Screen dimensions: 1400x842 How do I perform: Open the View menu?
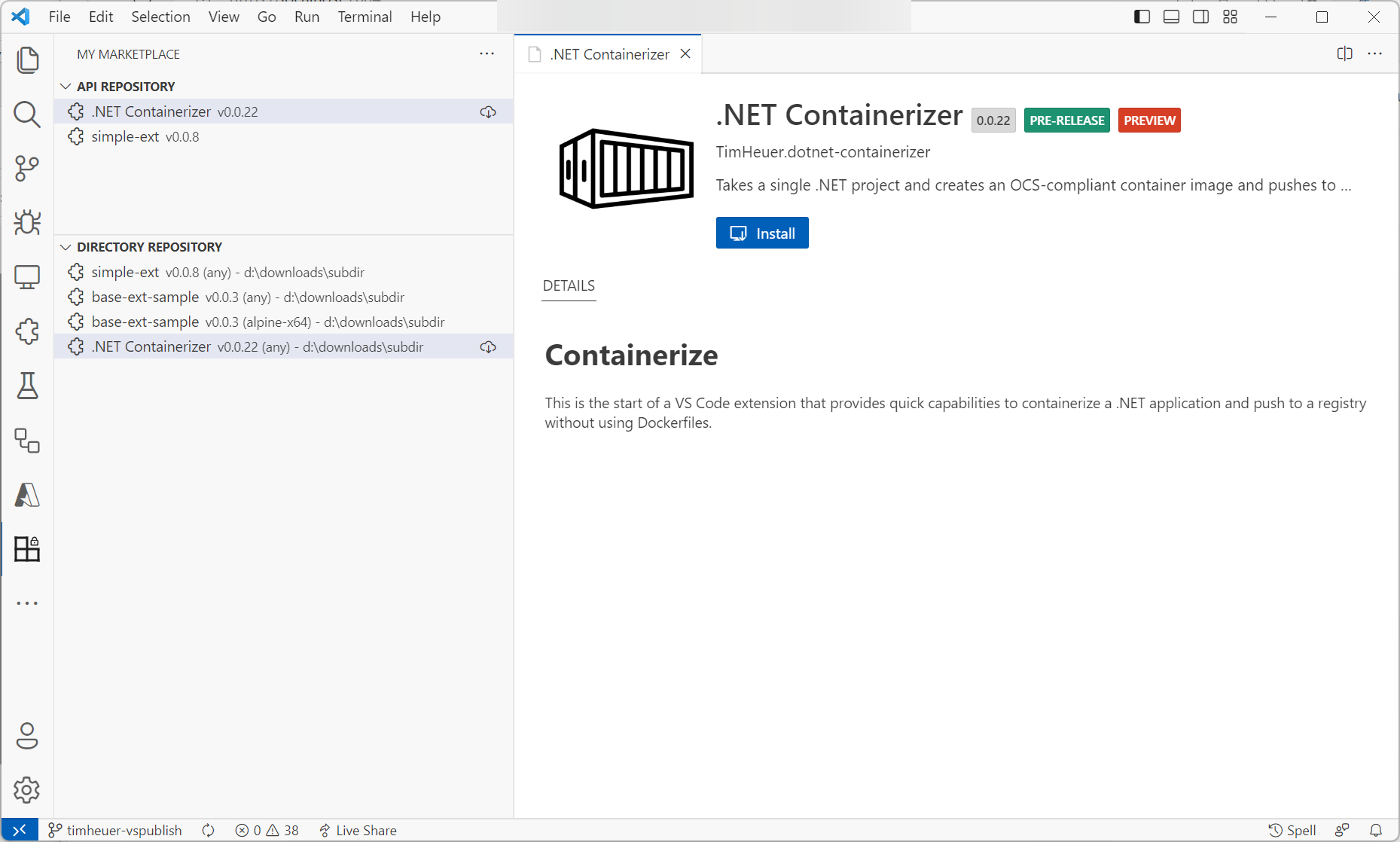224,17
